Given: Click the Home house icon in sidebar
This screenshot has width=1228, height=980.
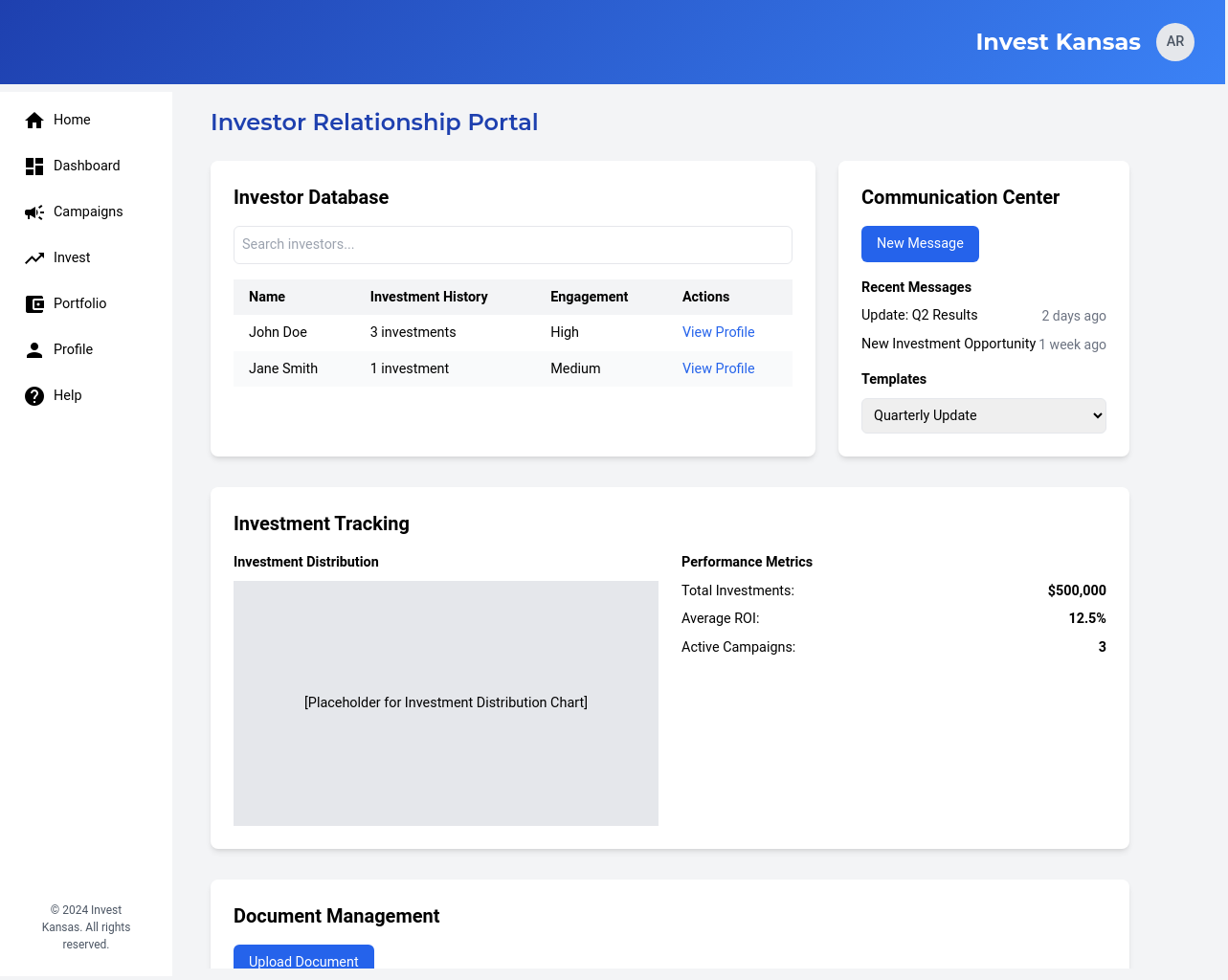Looking at the screenshot, I should (34, 120).
